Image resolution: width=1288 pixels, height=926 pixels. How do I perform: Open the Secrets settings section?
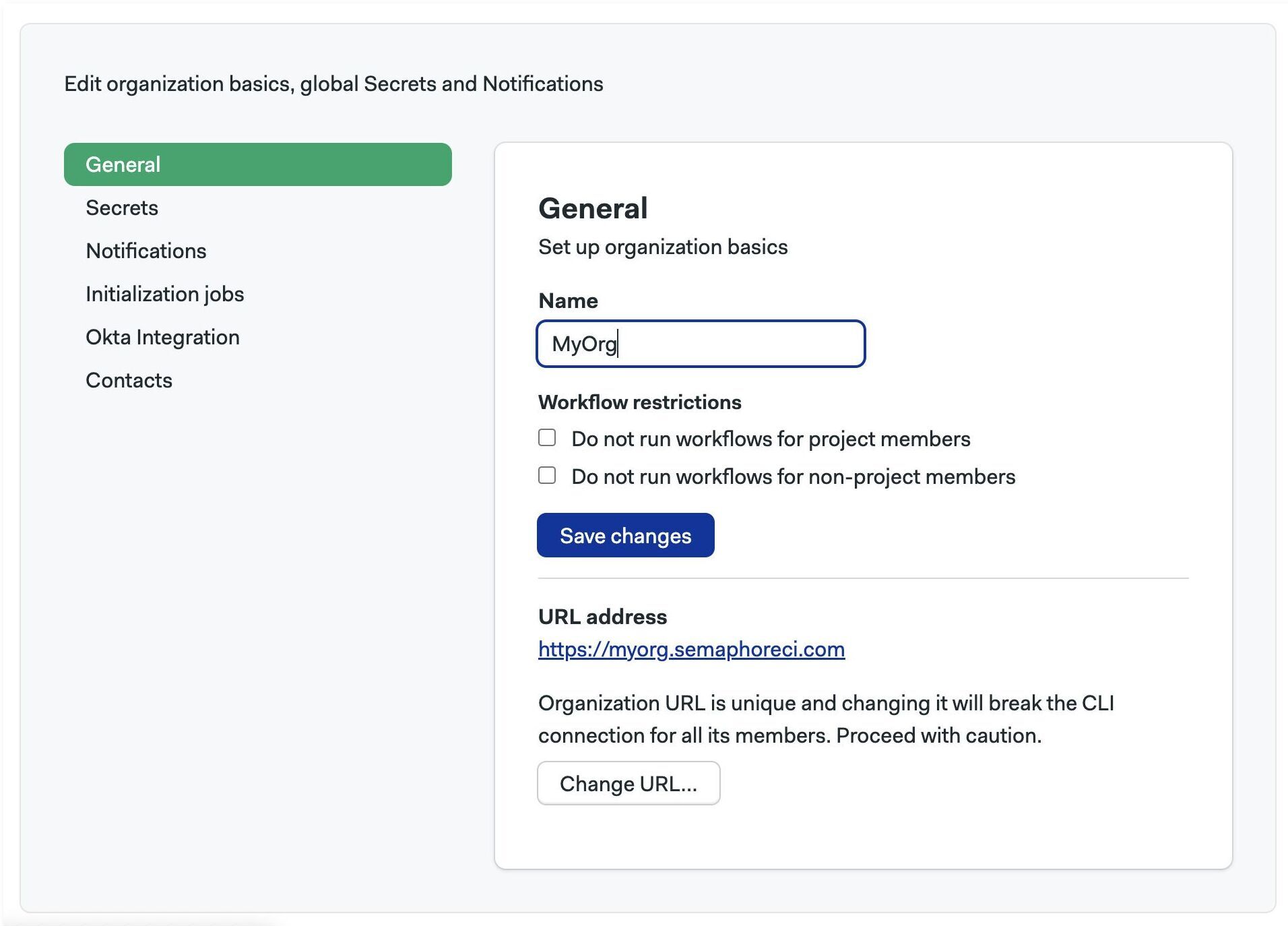pyautogui.click(x=122, y=208)
